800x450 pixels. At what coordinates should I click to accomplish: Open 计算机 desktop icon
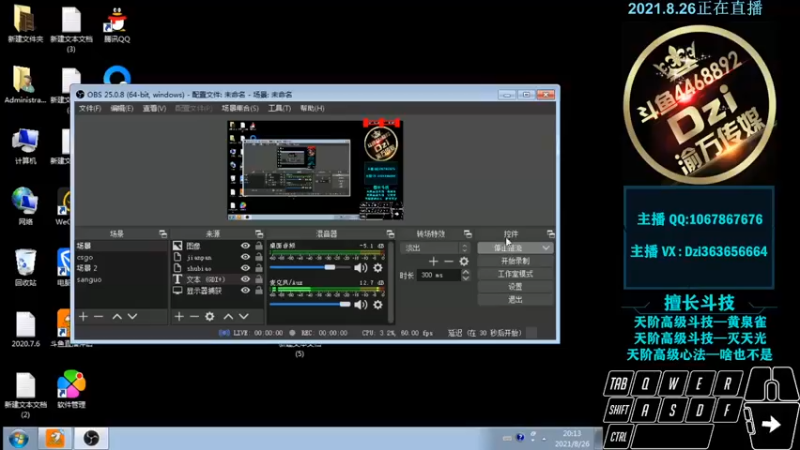click(x=26, y=146)
